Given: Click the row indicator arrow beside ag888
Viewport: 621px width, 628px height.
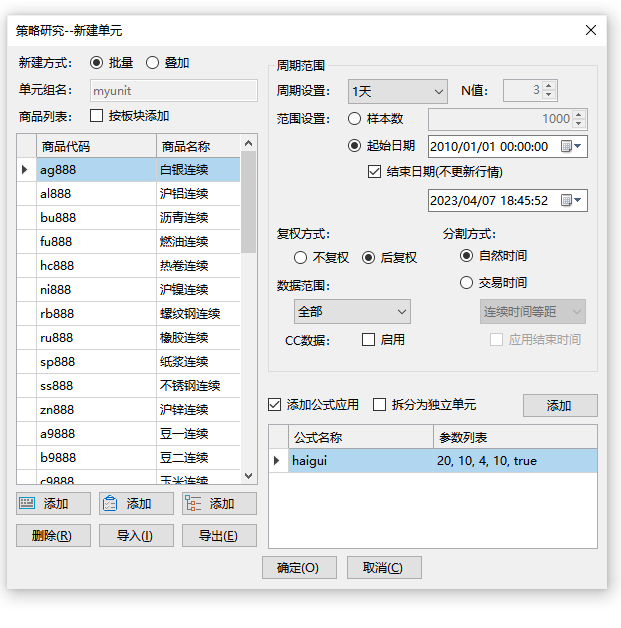Looking at the screenshot, I should (x=25, y=170).
